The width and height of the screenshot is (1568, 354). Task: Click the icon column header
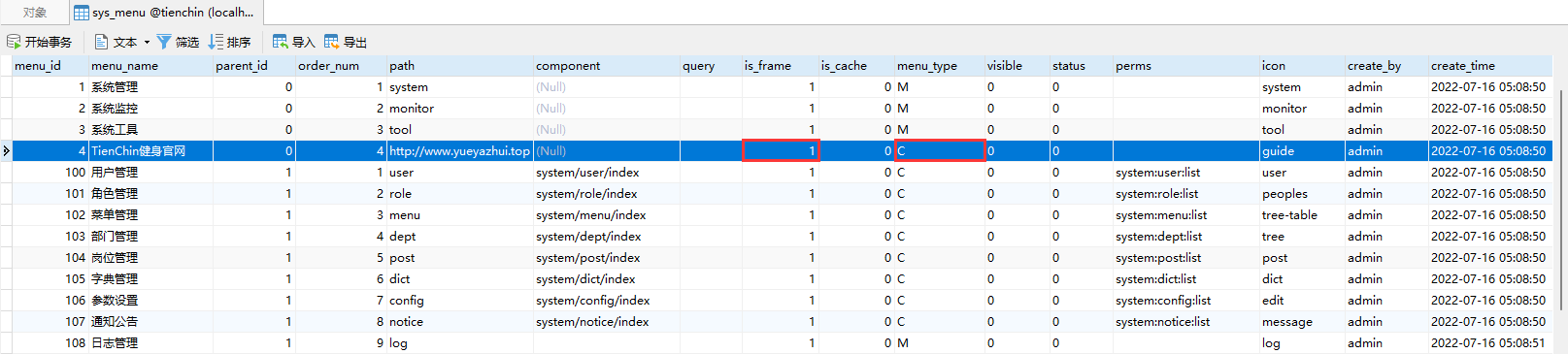pyautogui.click(x=1302, y=66)
